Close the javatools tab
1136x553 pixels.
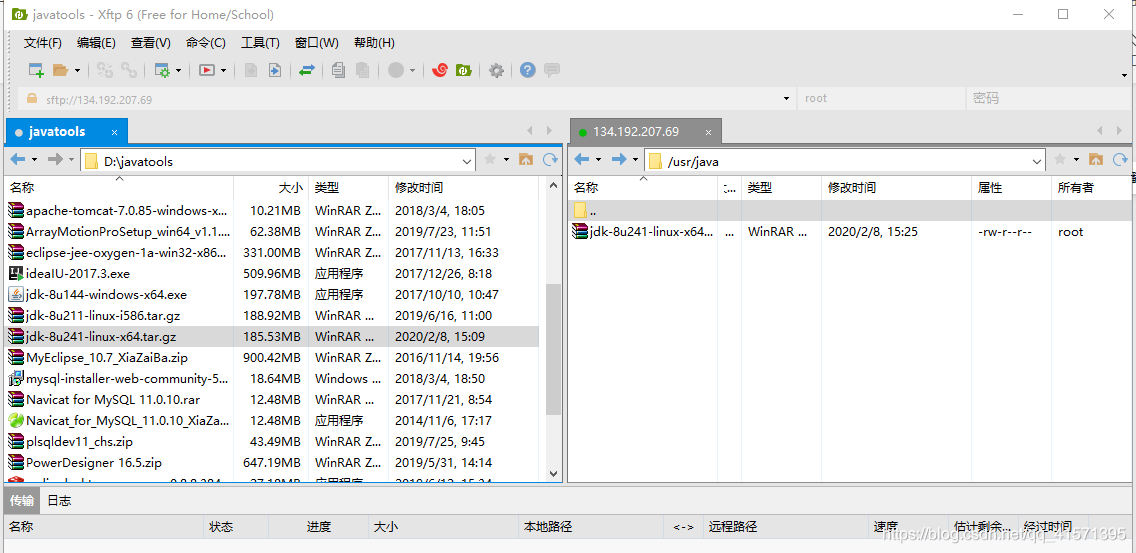114,132
